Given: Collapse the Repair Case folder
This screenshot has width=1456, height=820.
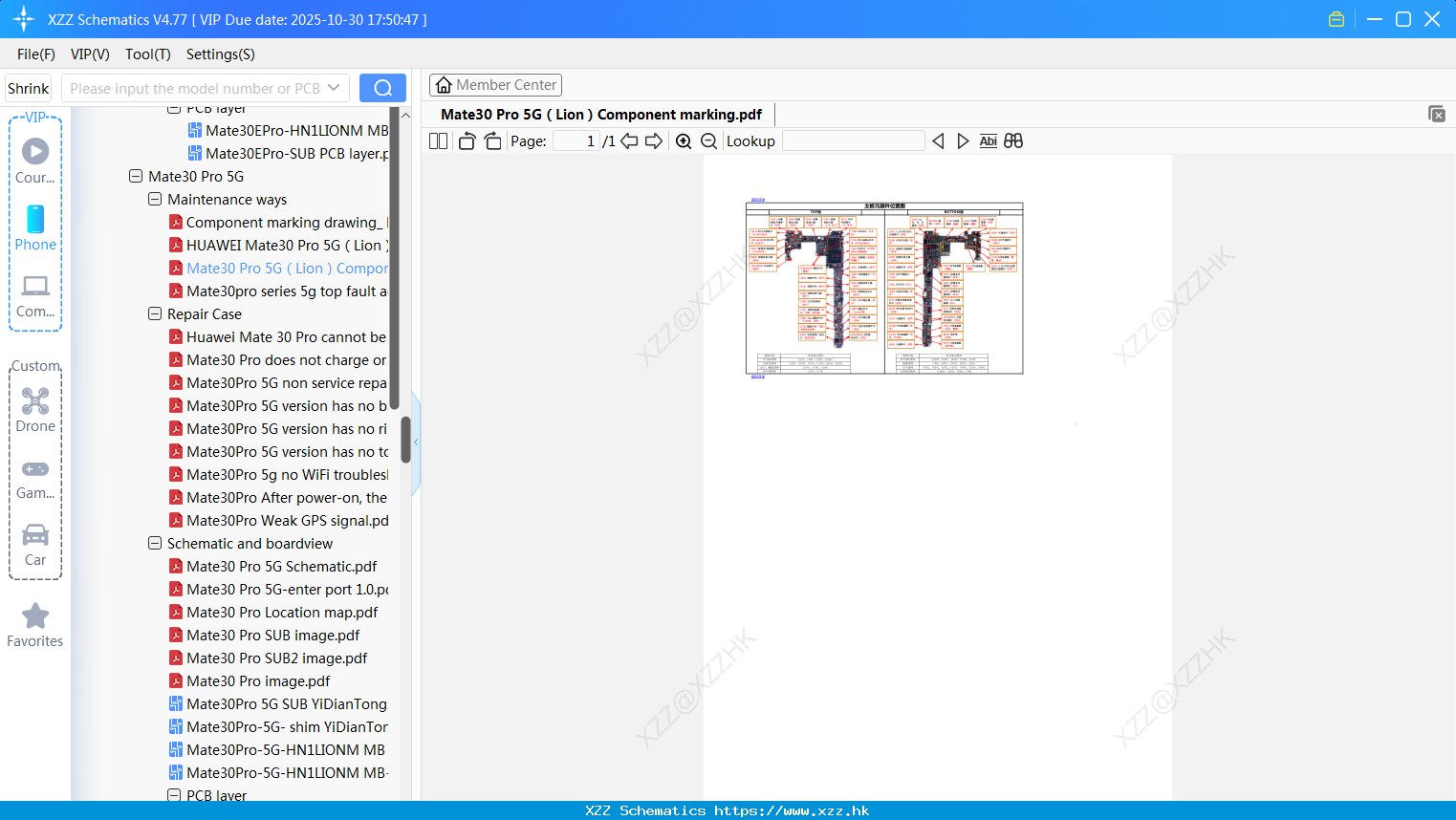Looking at the screenshot, I should pyautogui.click(x=155, y=314).
